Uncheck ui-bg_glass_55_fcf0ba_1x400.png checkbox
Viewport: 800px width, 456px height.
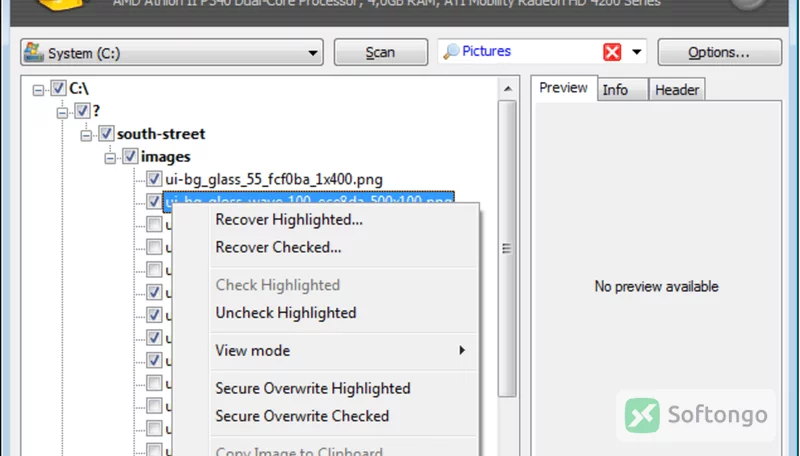154,179
